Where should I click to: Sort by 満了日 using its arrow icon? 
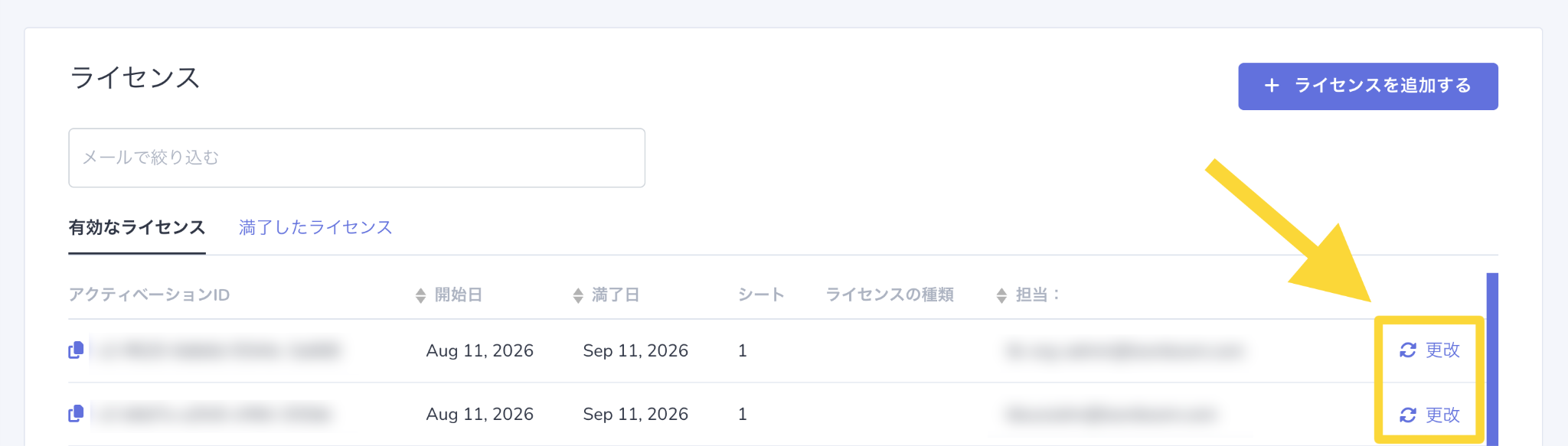tap(578, 295)
